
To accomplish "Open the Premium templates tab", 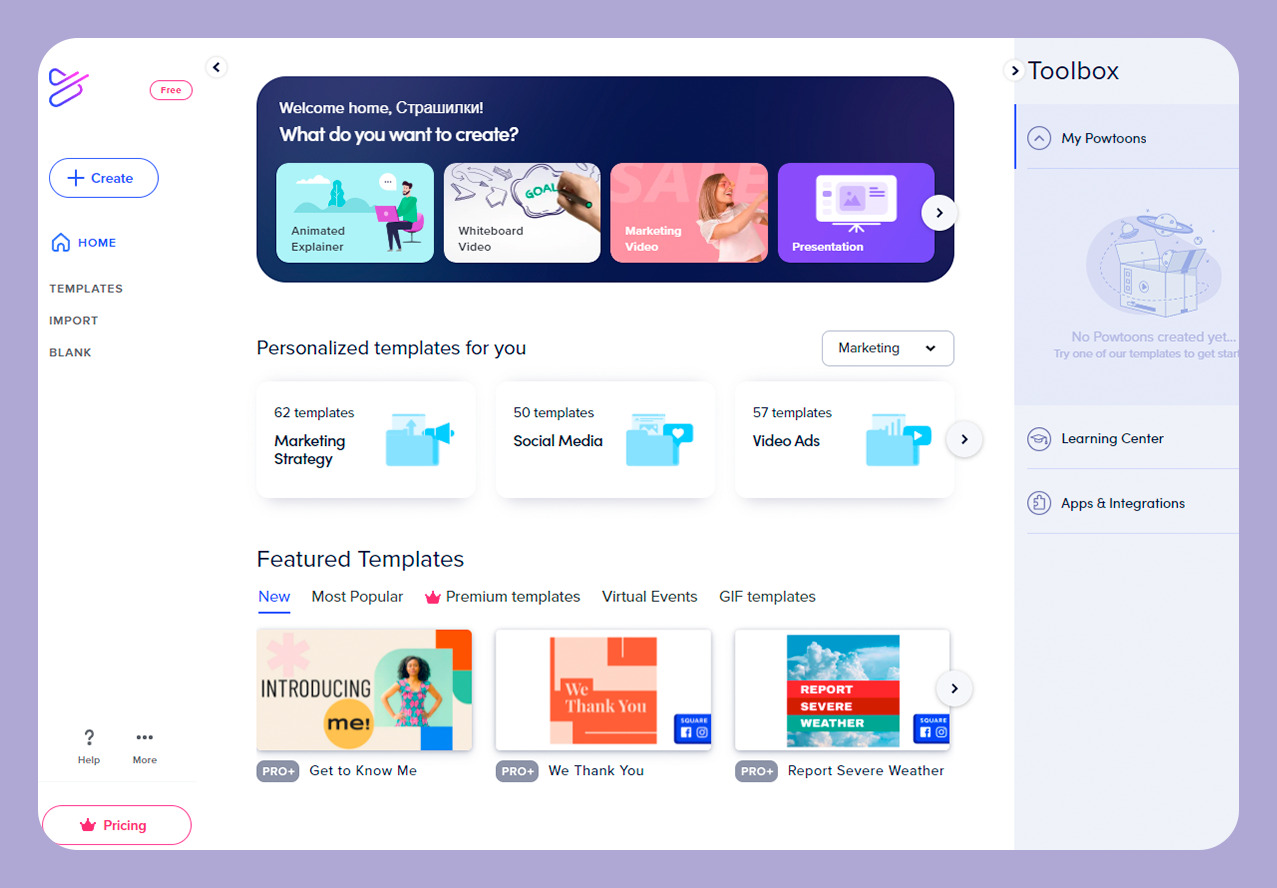I will coord(502,597).
